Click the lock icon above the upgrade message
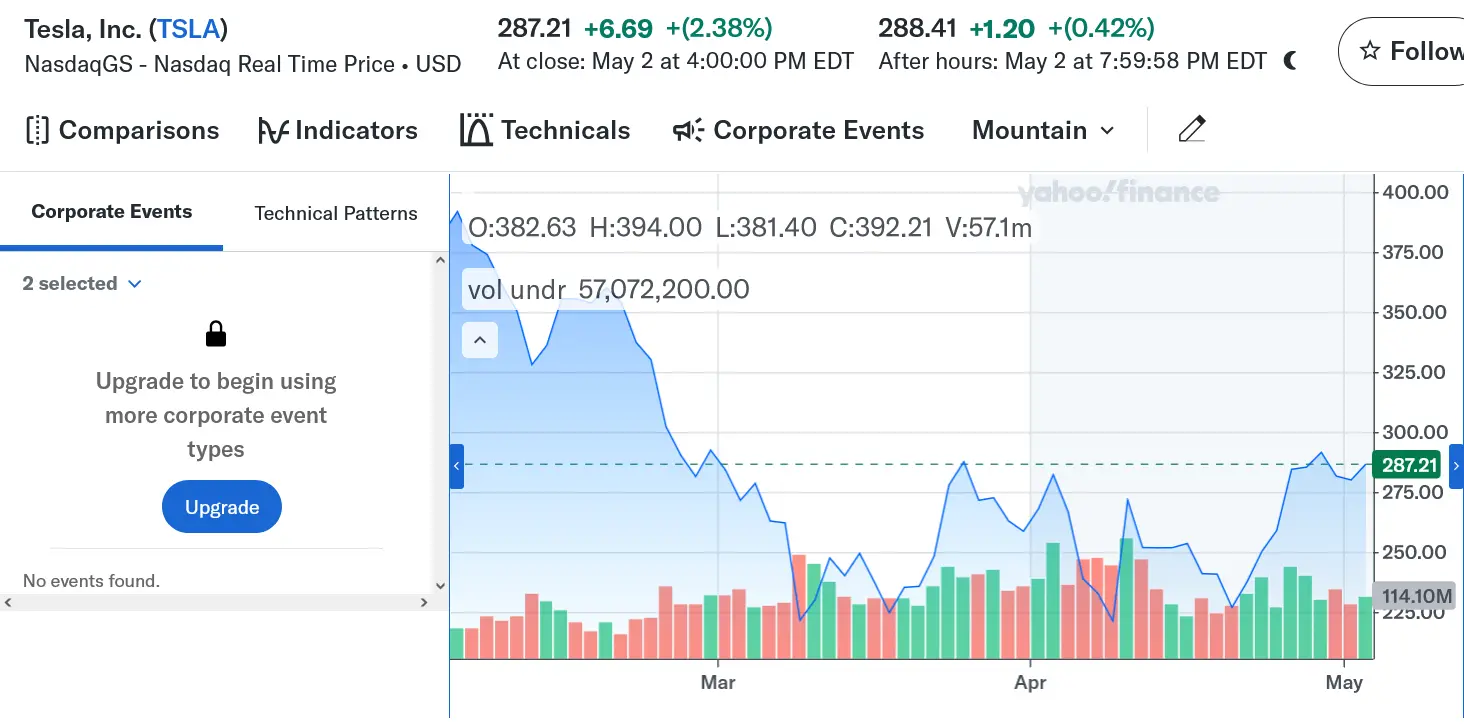1464x724 pixels. tap(216, 334)
